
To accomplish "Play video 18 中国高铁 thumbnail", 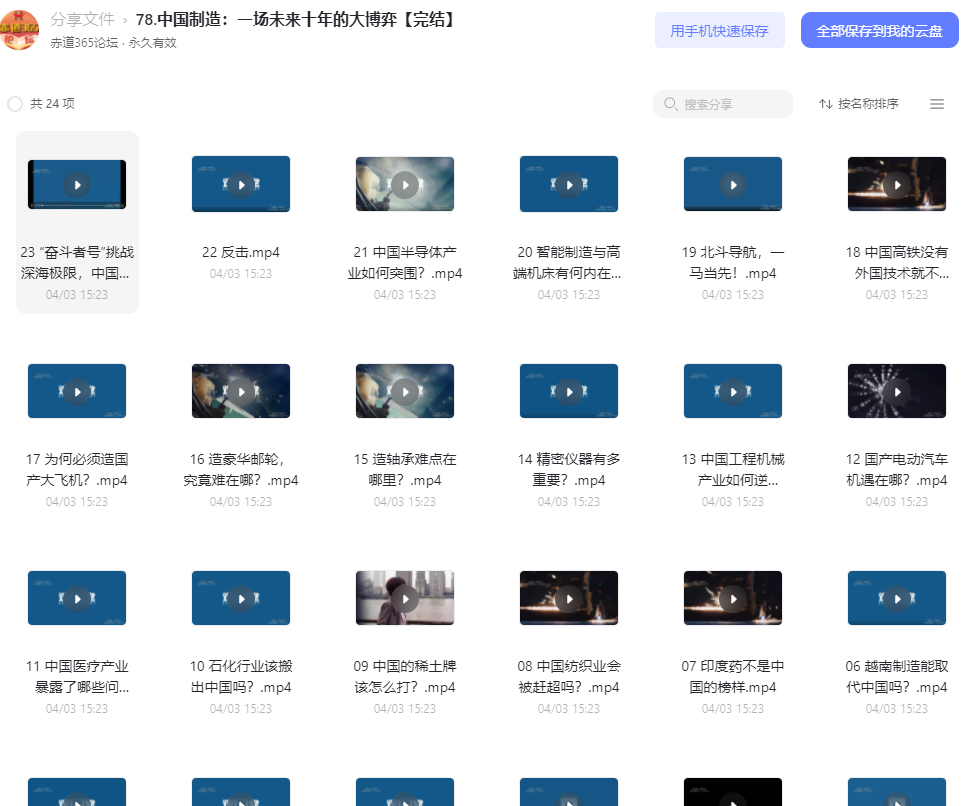I will click(897, 185).
